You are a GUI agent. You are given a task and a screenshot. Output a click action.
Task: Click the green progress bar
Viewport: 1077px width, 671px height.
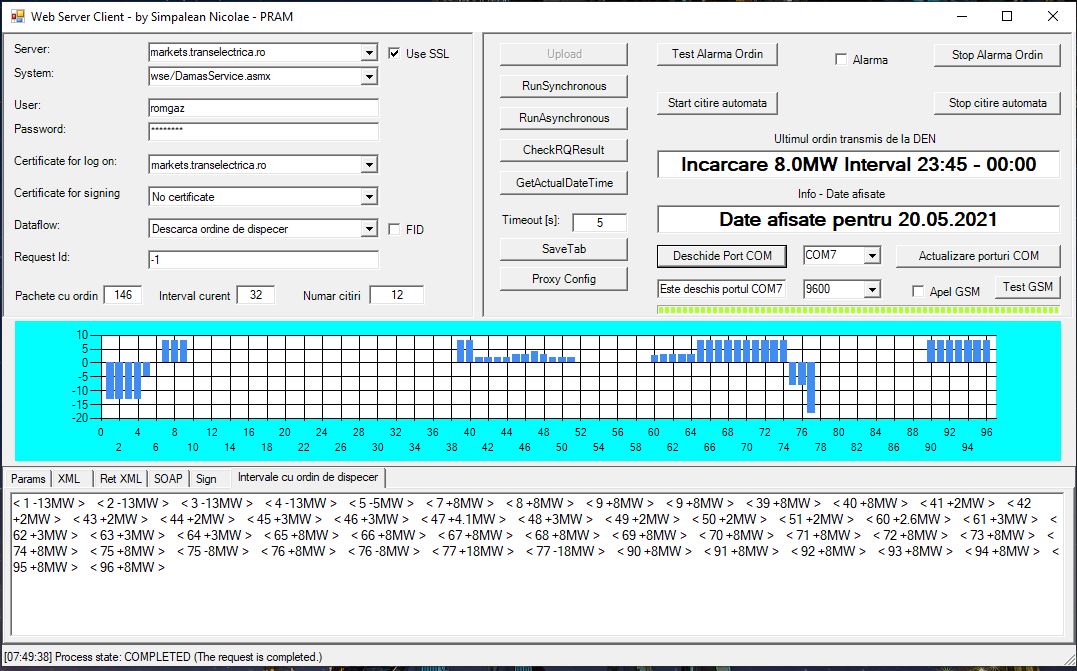tap(857, 310)
